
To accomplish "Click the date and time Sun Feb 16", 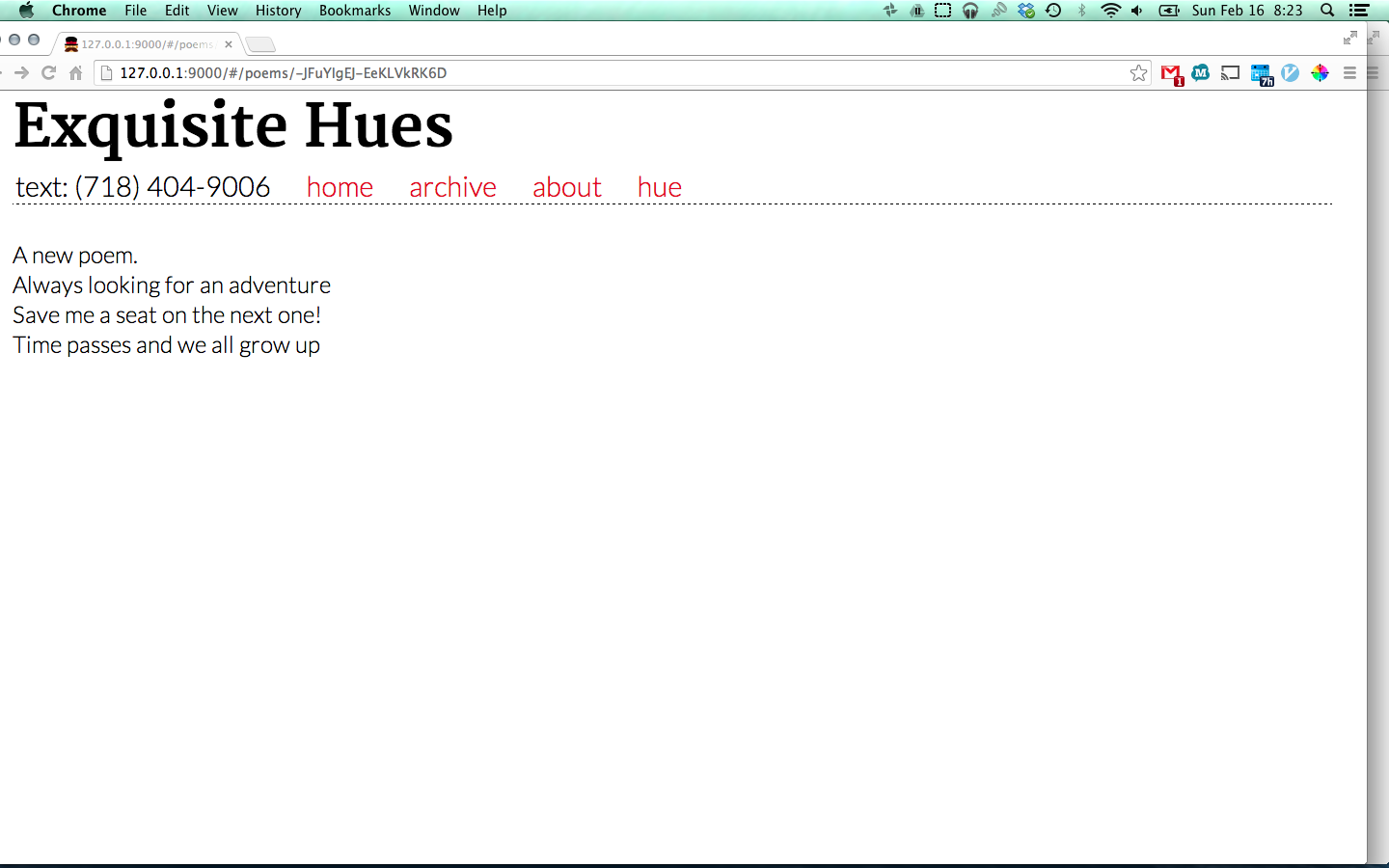I will coord(1247,11).
